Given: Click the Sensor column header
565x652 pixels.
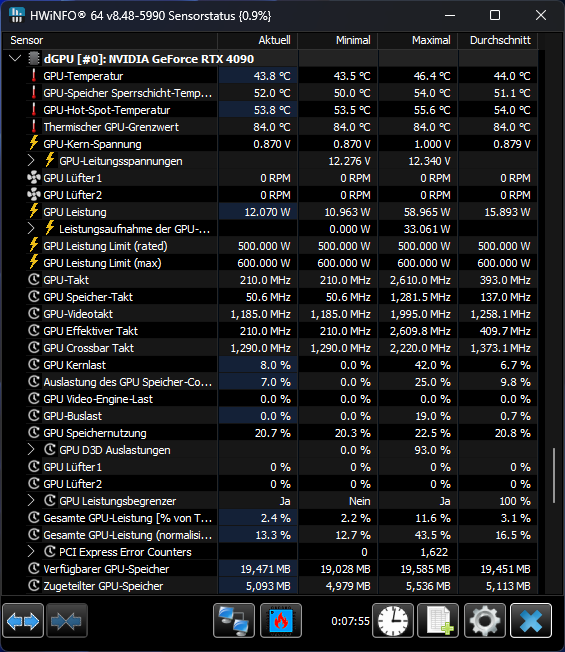Looking at the screenshot, I should pos(110,40).
